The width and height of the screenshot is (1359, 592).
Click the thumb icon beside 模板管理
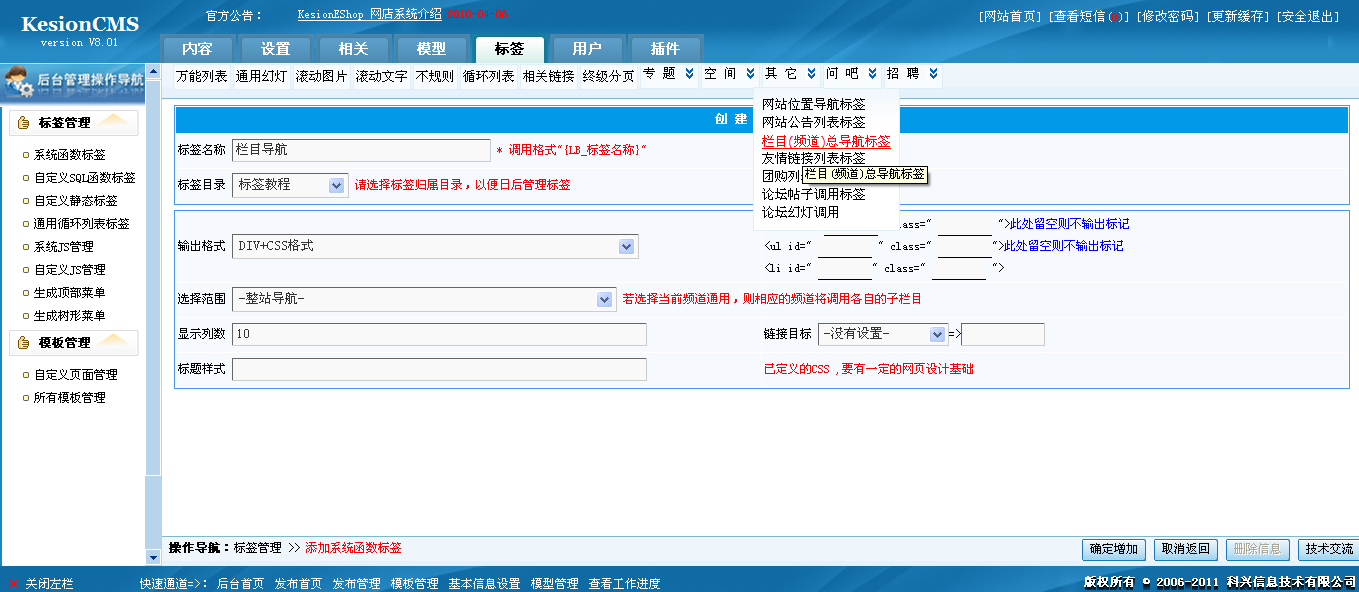[23, 343]
